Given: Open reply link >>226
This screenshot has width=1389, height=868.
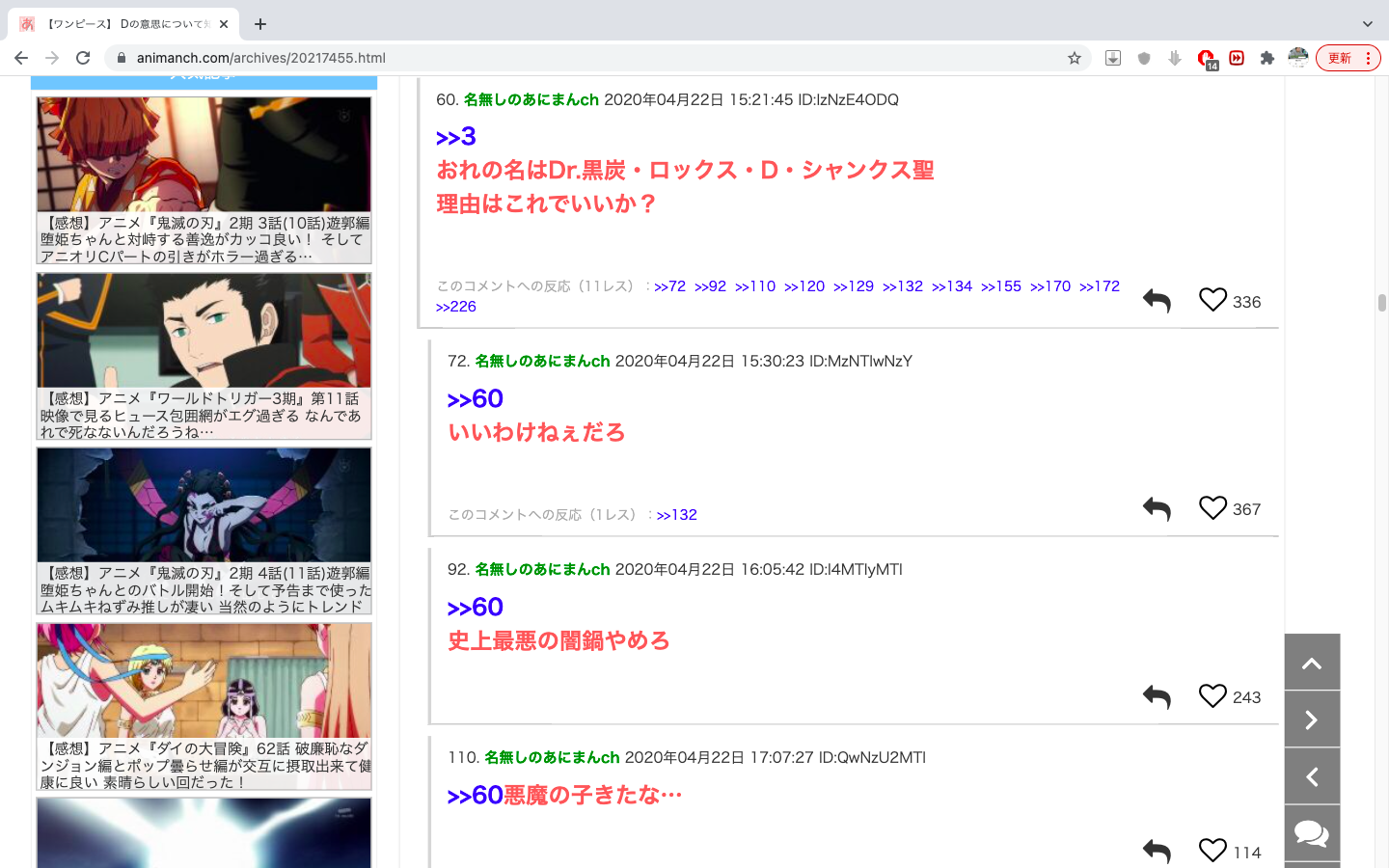Looking at the screenshot, I should point(456,307).
